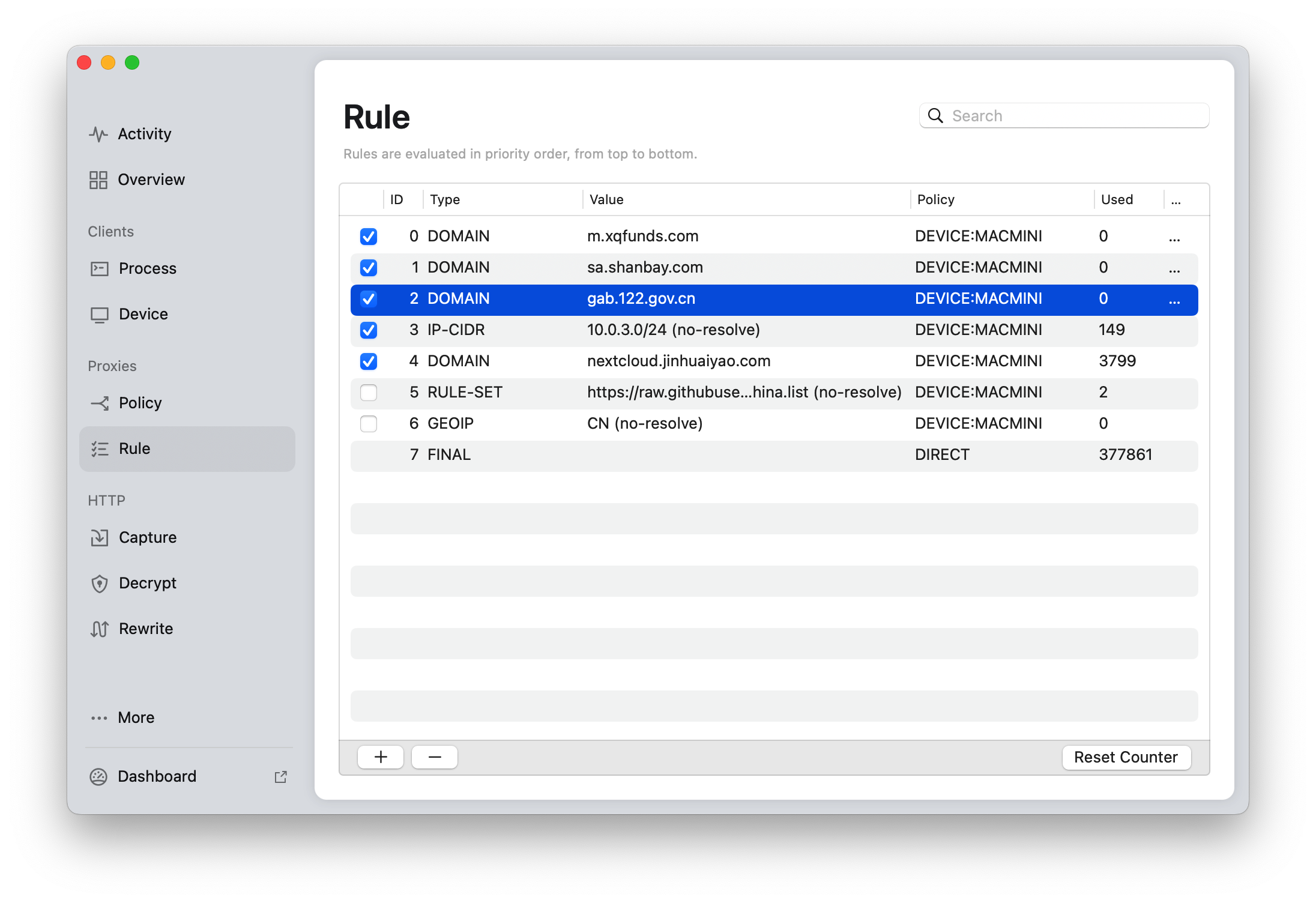Viewport: 1316px width, 903px height.
Task: Open ellipsis menu for sa.shanbay.com rule
Action: point(1174,268)
